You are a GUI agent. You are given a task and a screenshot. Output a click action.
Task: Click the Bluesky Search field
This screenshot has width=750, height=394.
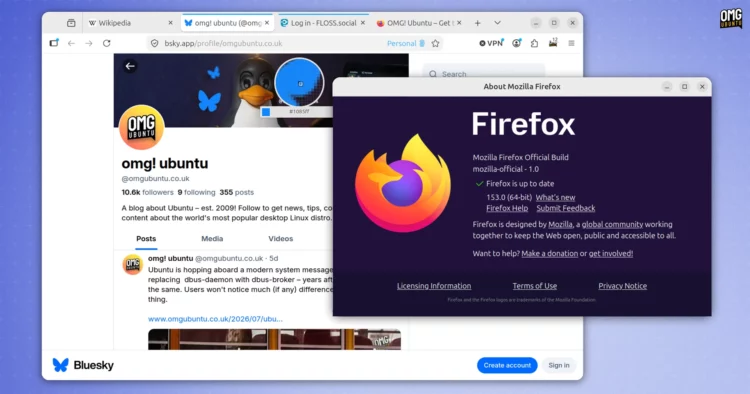click(484, 74)
